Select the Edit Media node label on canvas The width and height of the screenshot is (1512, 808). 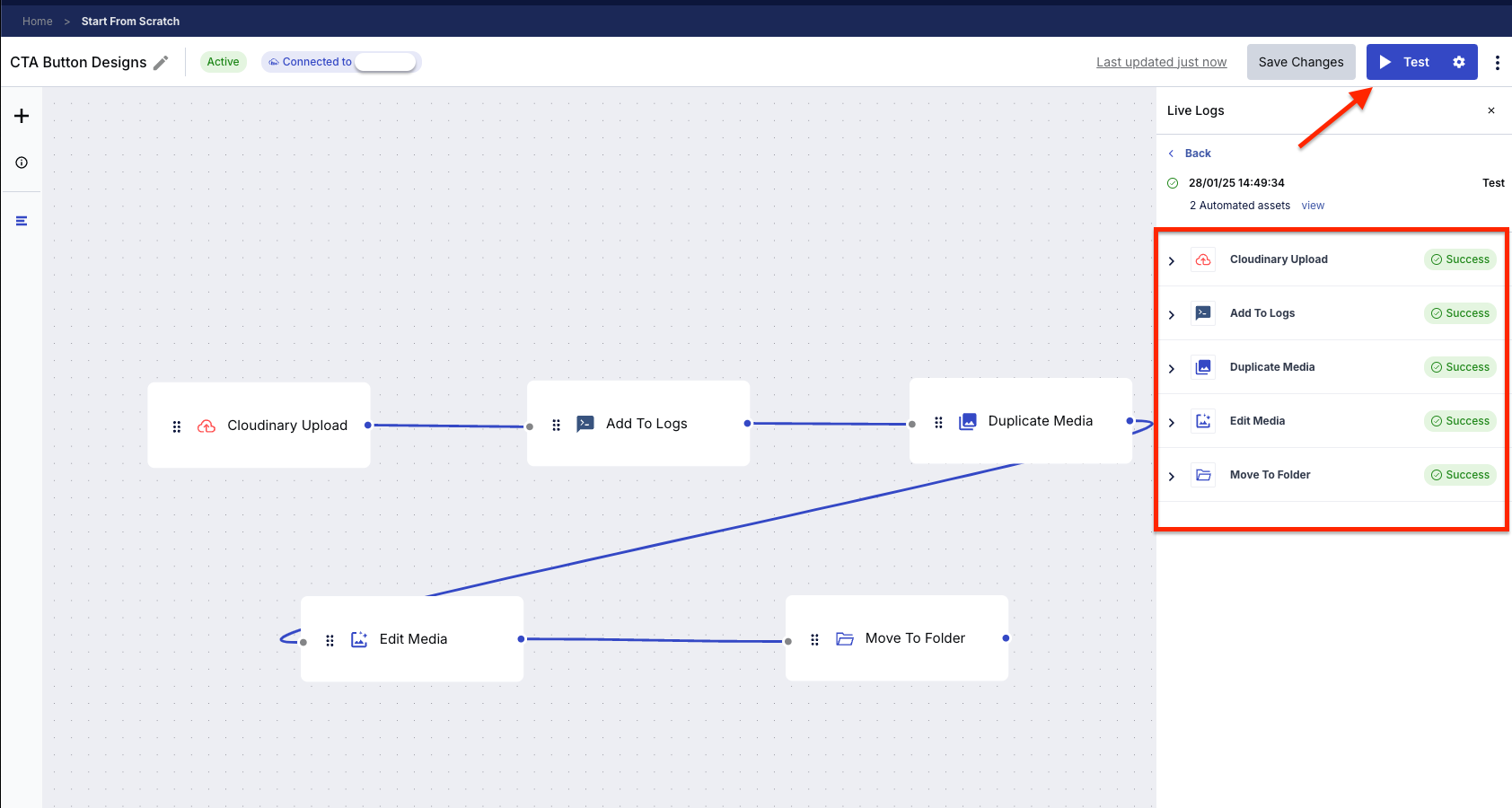413,639
